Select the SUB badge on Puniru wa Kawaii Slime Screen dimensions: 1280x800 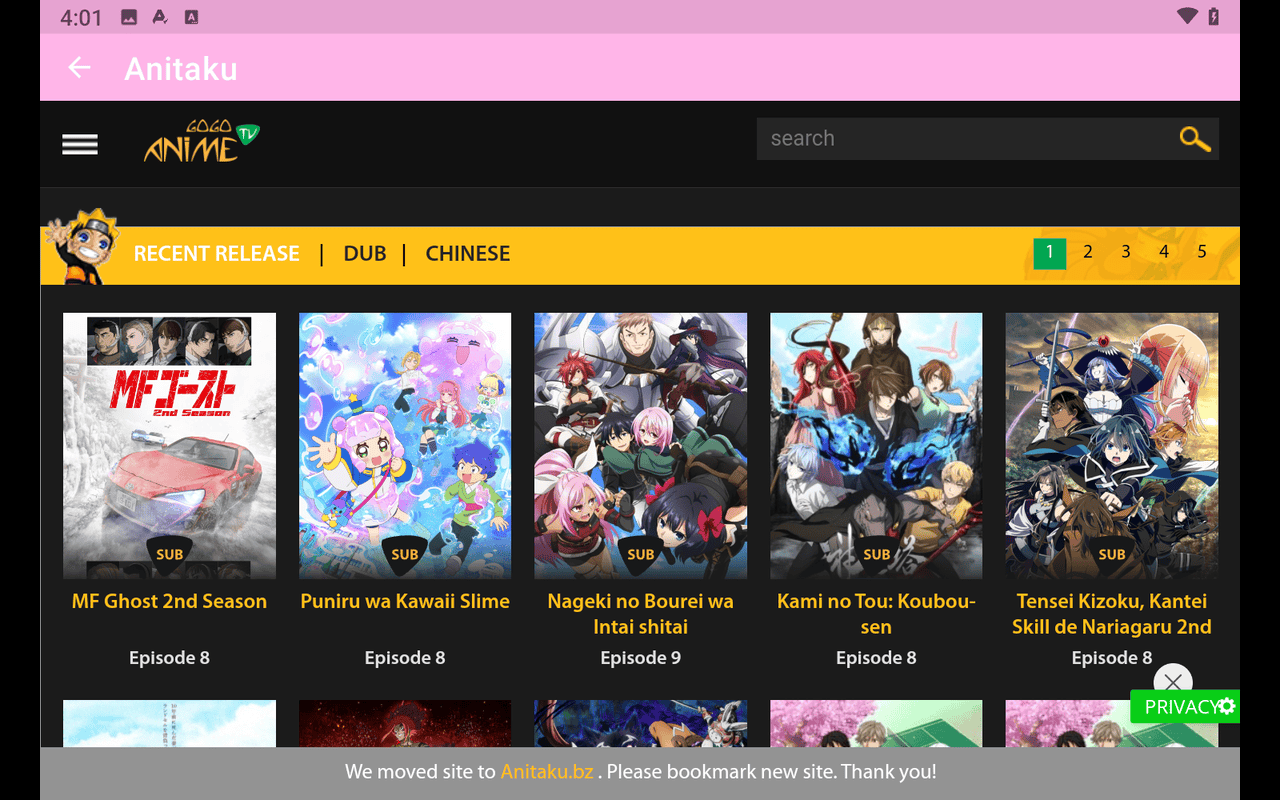point(405,553)
